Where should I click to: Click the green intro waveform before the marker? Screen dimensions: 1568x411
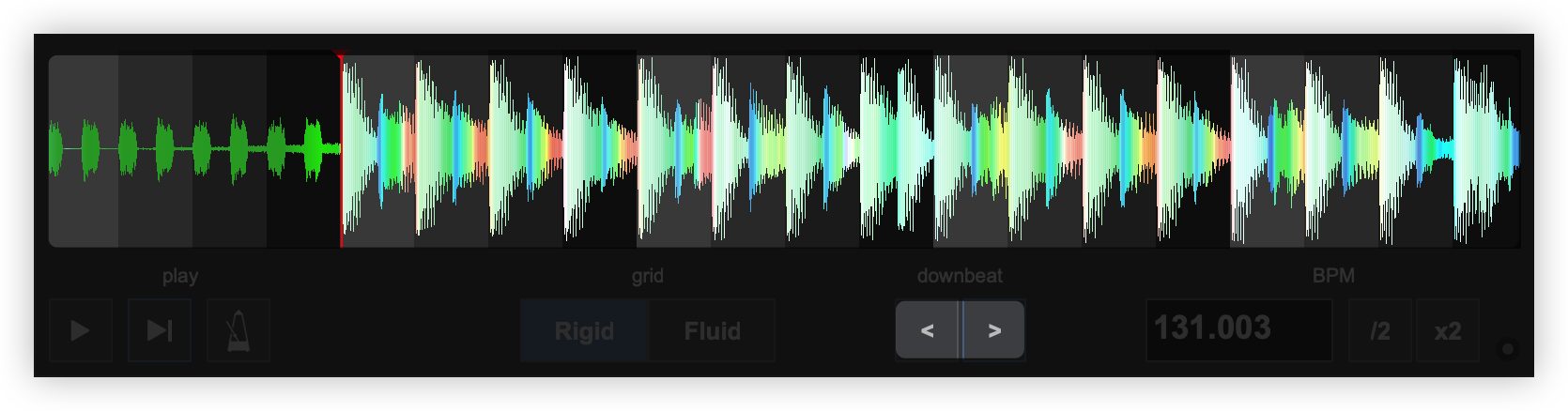point(188,150)
